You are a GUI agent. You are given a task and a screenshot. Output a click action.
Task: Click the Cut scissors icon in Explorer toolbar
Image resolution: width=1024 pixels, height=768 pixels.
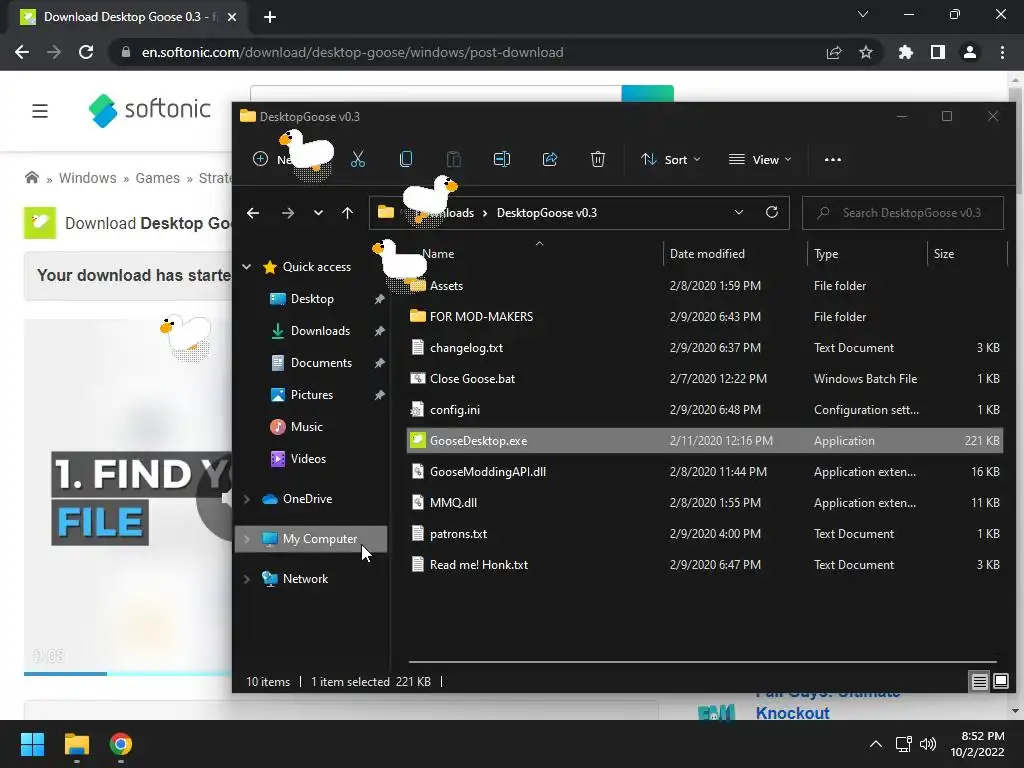click(358, 159)
